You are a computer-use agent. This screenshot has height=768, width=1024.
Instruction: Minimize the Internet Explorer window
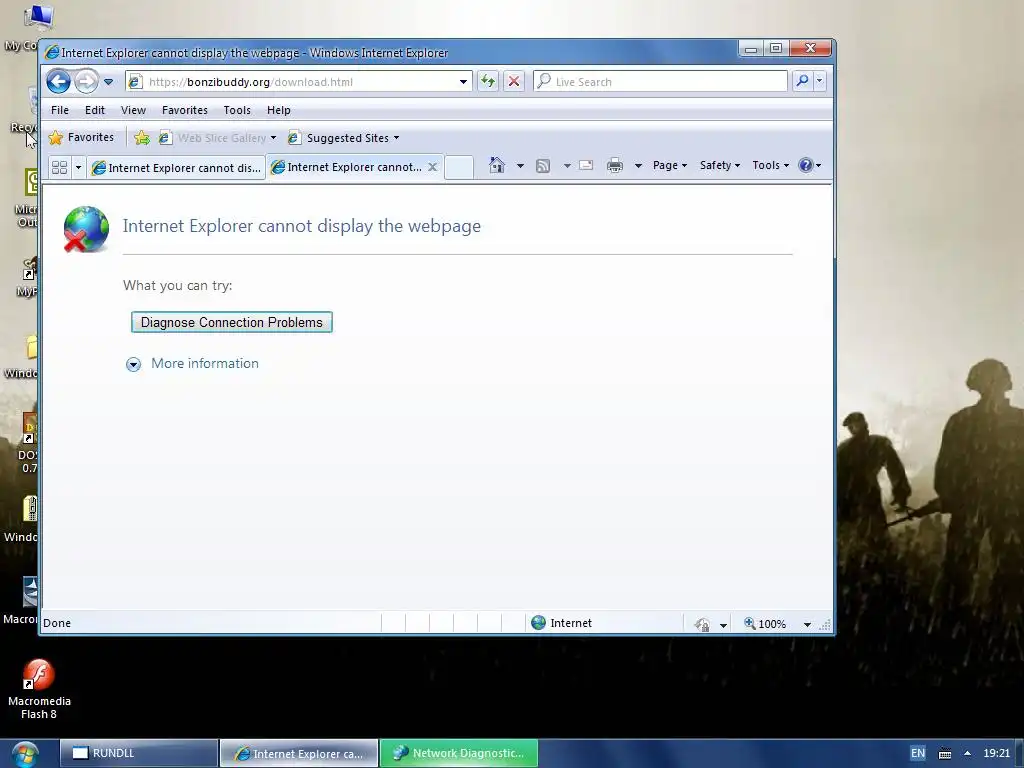tap(751, 48)
